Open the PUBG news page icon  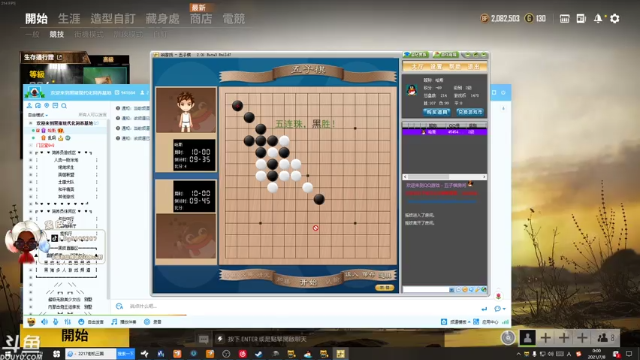[581, 18]
